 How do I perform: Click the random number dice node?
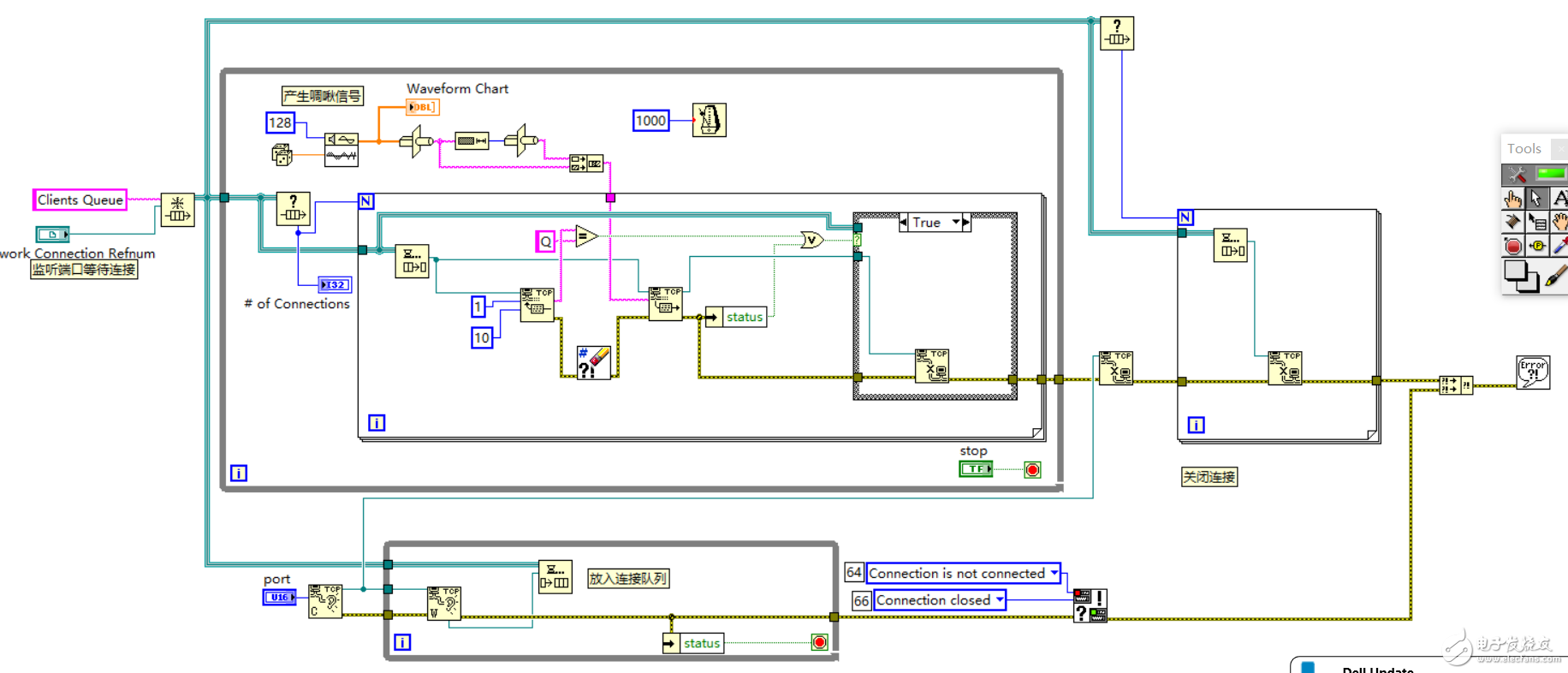[282, 155]
